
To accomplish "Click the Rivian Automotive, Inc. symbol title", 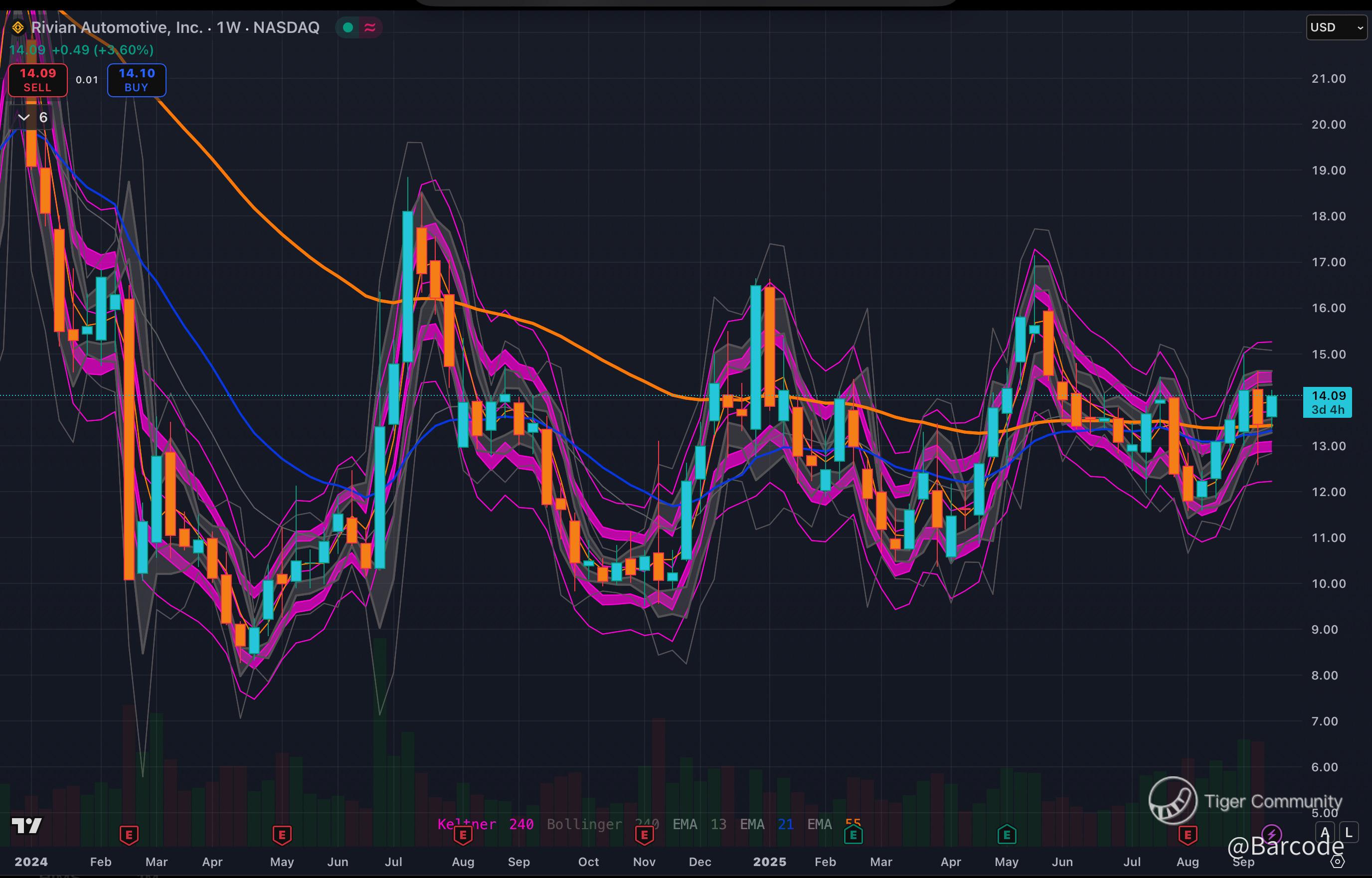I will [117, 27].
